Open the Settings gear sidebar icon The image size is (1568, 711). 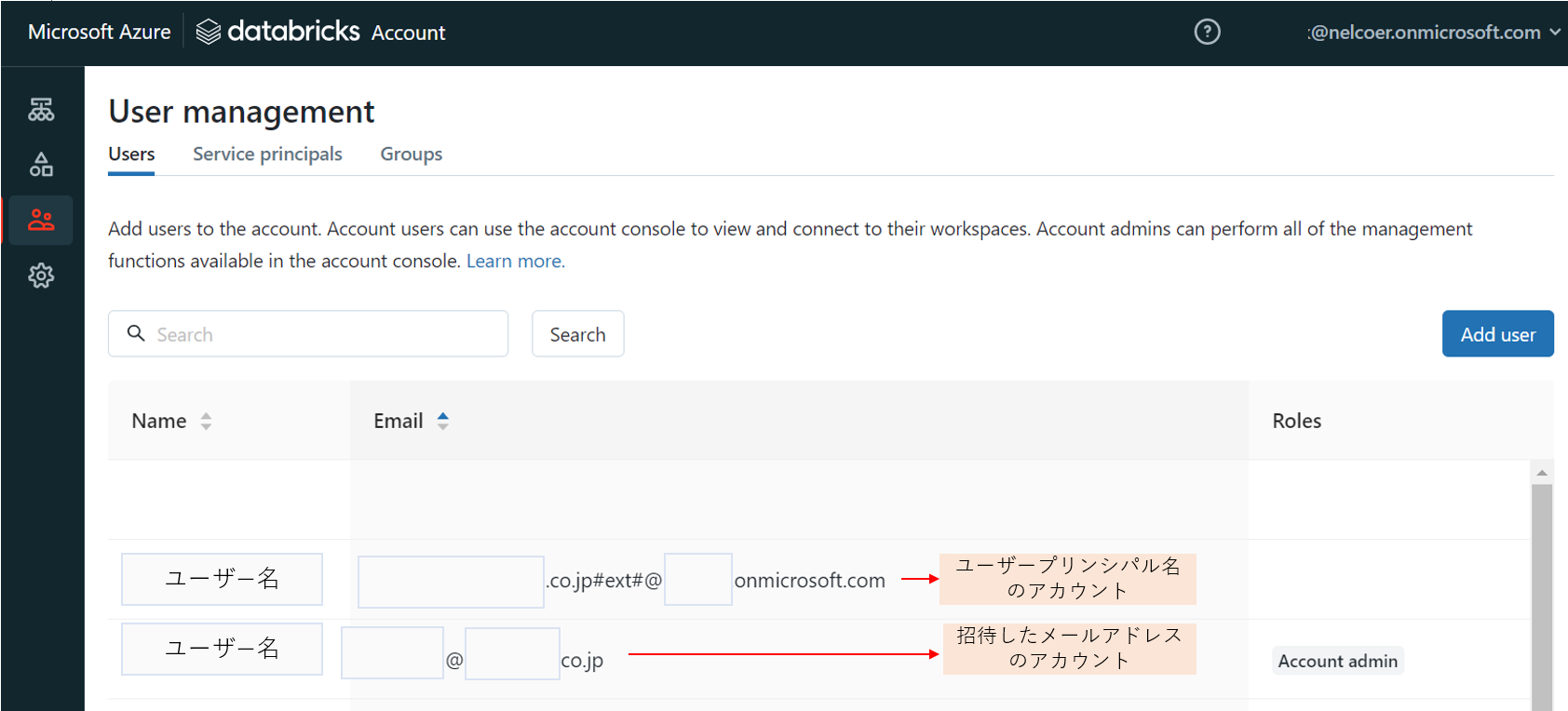coord(41,275)
